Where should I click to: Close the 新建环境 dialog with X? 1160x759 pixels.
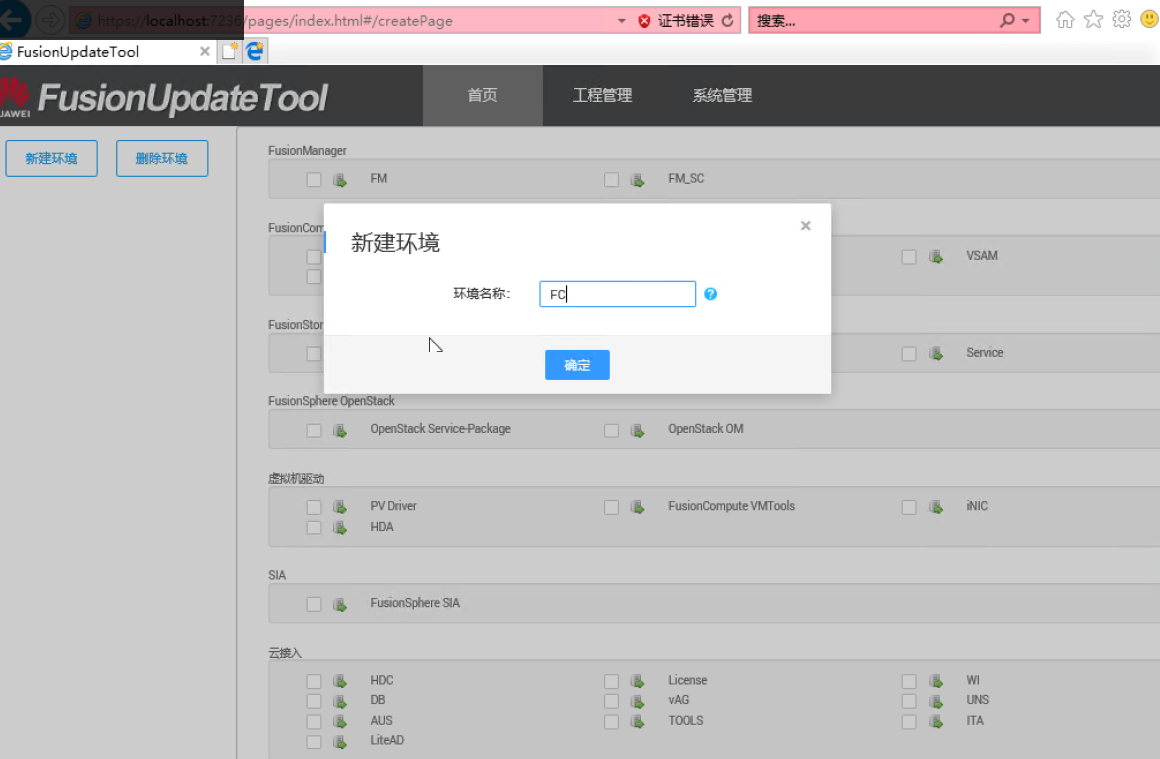806,226
